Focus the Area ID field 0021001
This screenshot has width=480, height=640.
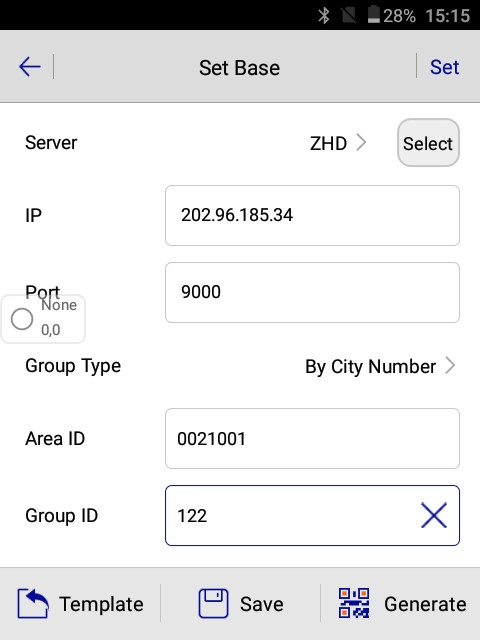click(x=312, y=438)
